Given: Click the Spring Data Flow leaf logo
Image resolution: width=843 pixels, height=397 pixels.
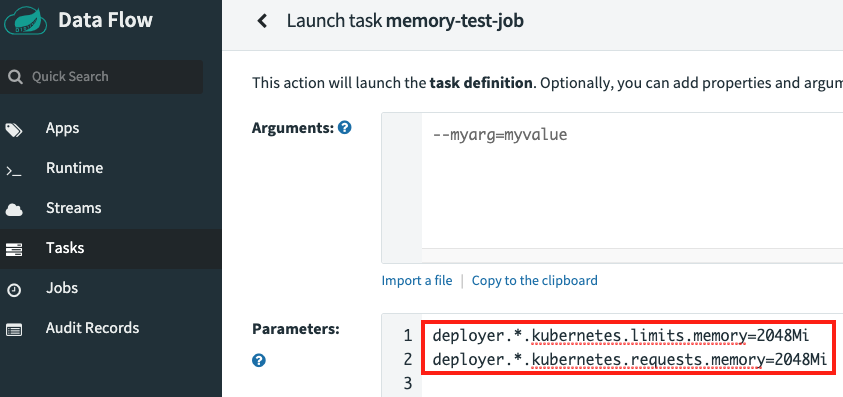Looking at the screenshot, I should [25, 20].
